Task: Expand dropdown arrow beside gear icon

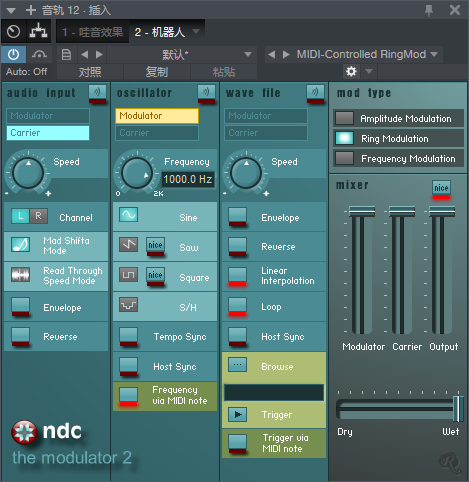Action: (x=369, y=71)
